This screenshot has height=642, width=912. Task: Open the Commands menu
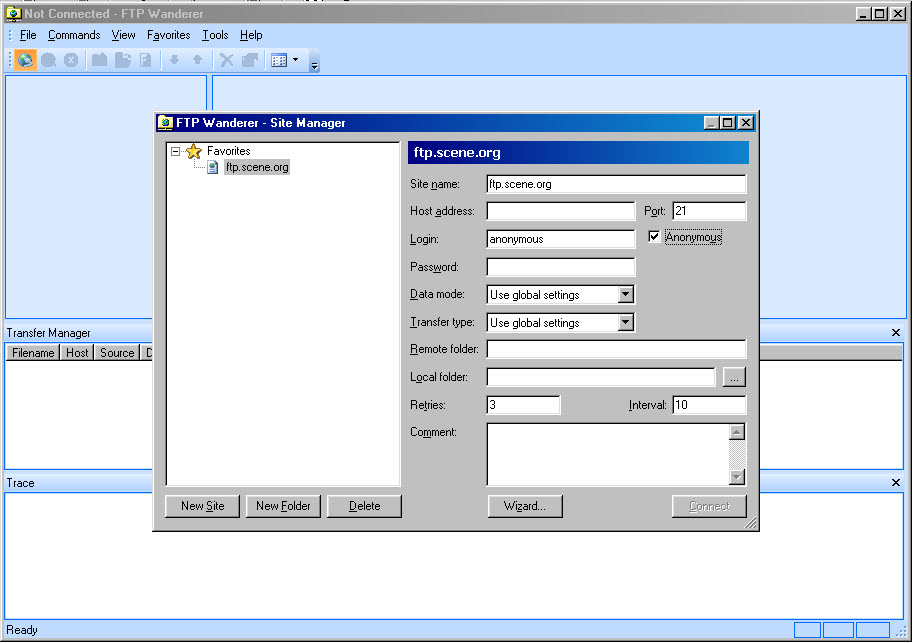point(74,35)
